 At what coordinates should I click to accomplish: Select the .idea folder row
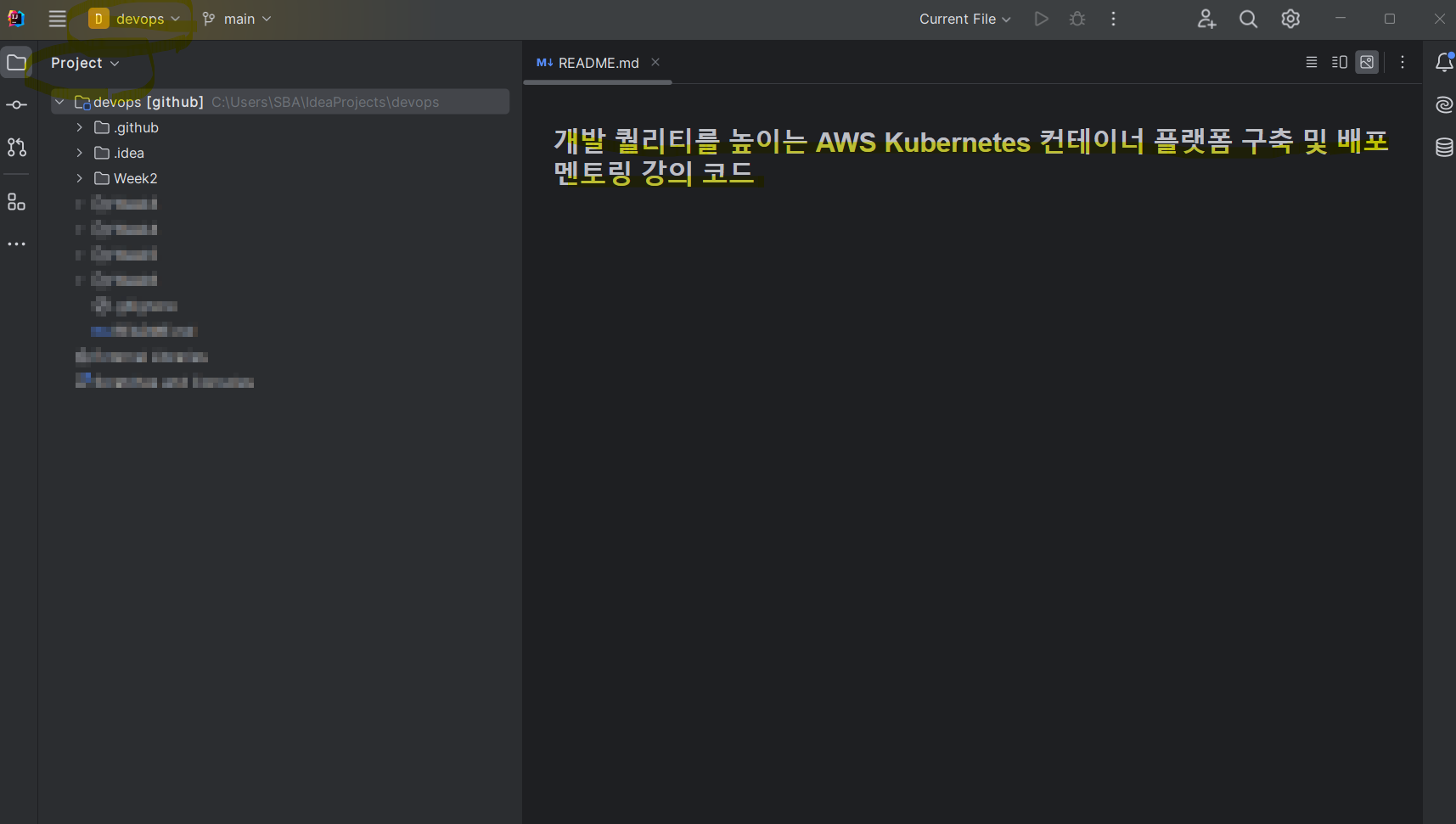pyautogui.click(x=280, y=153)
